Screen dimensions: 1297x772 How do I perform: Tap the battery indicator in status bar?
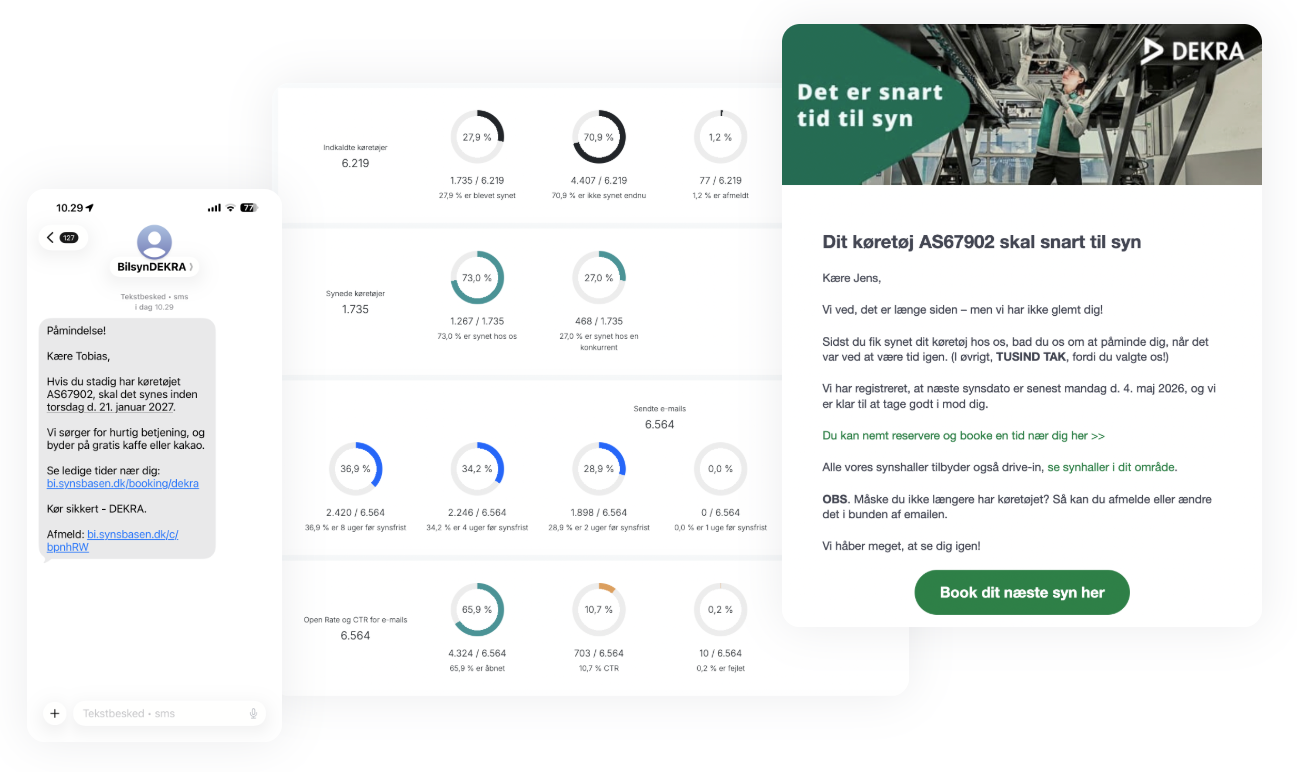pos(248,208)
